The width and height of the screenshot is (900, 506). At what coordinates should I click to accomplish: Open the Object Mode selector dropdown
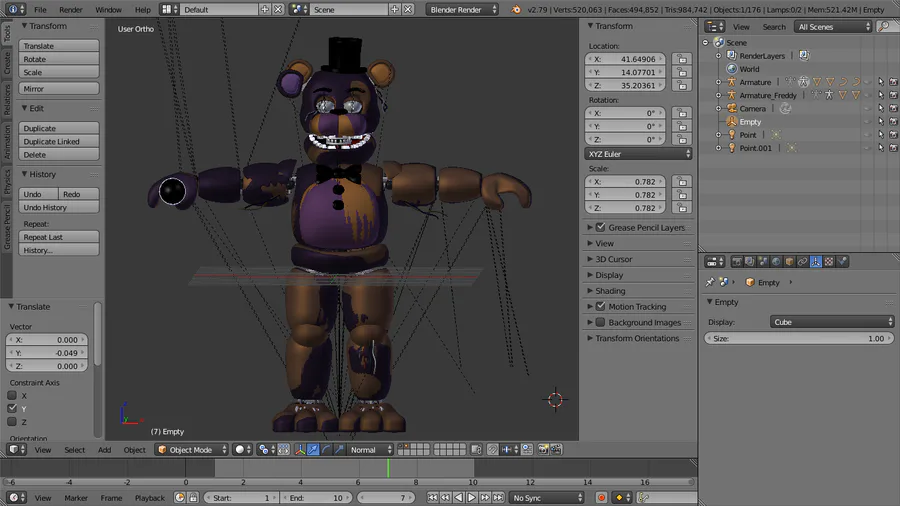192,450
